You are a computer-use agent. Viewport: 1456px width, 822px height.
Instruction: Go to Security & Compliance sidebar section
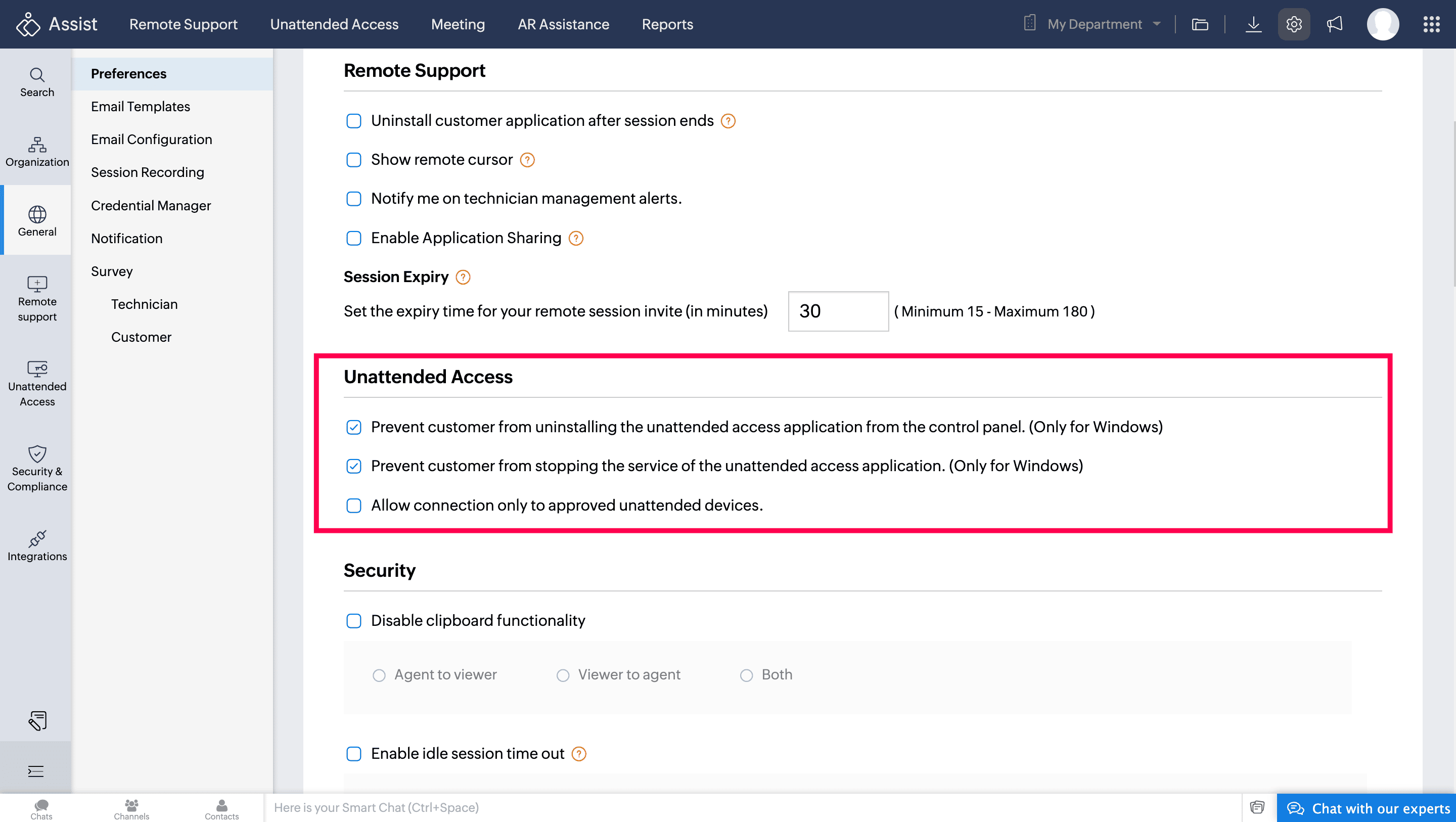[37, 468]
